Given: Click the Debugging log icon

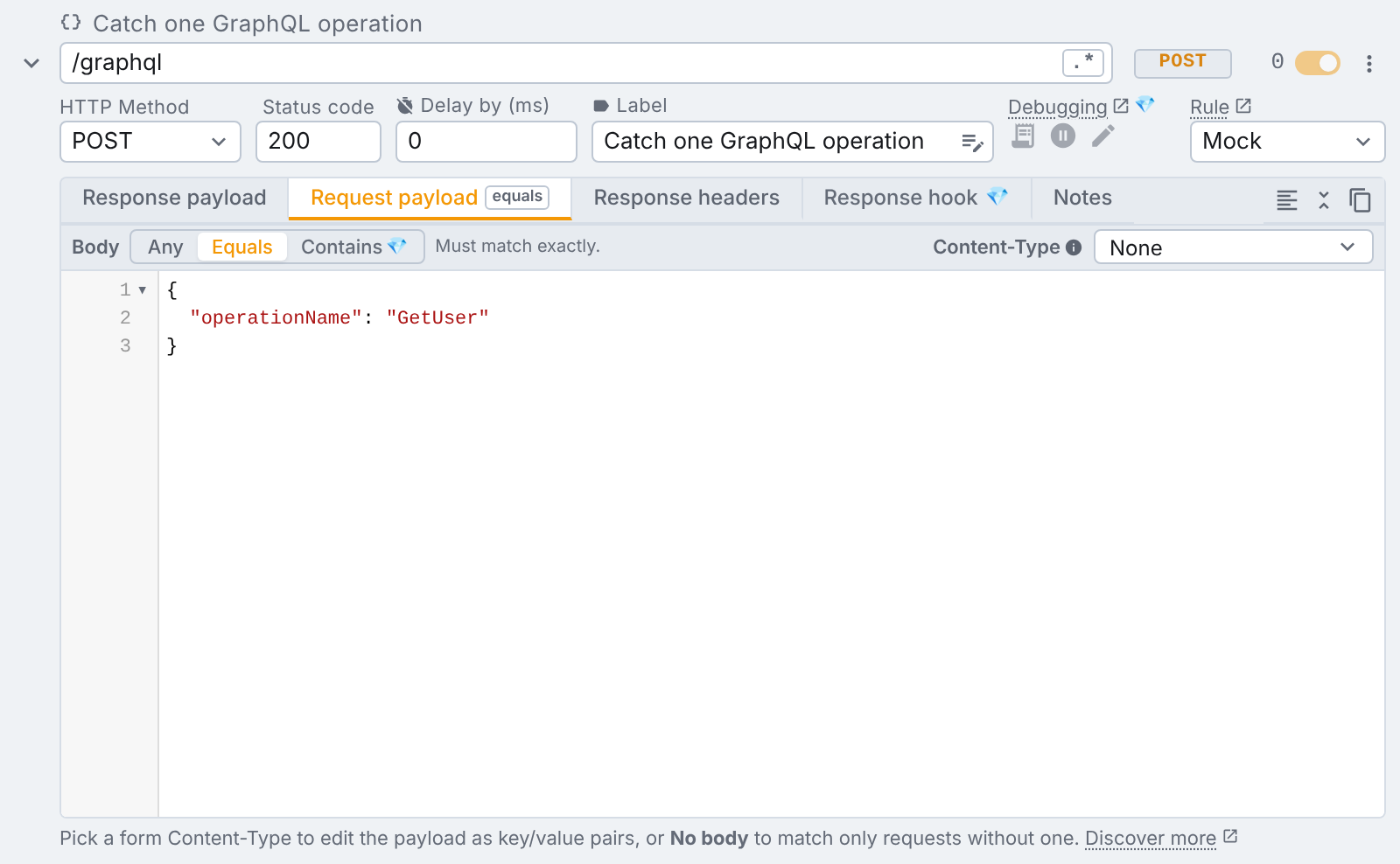Looking at the screenshot, I should pos(1023,136).
